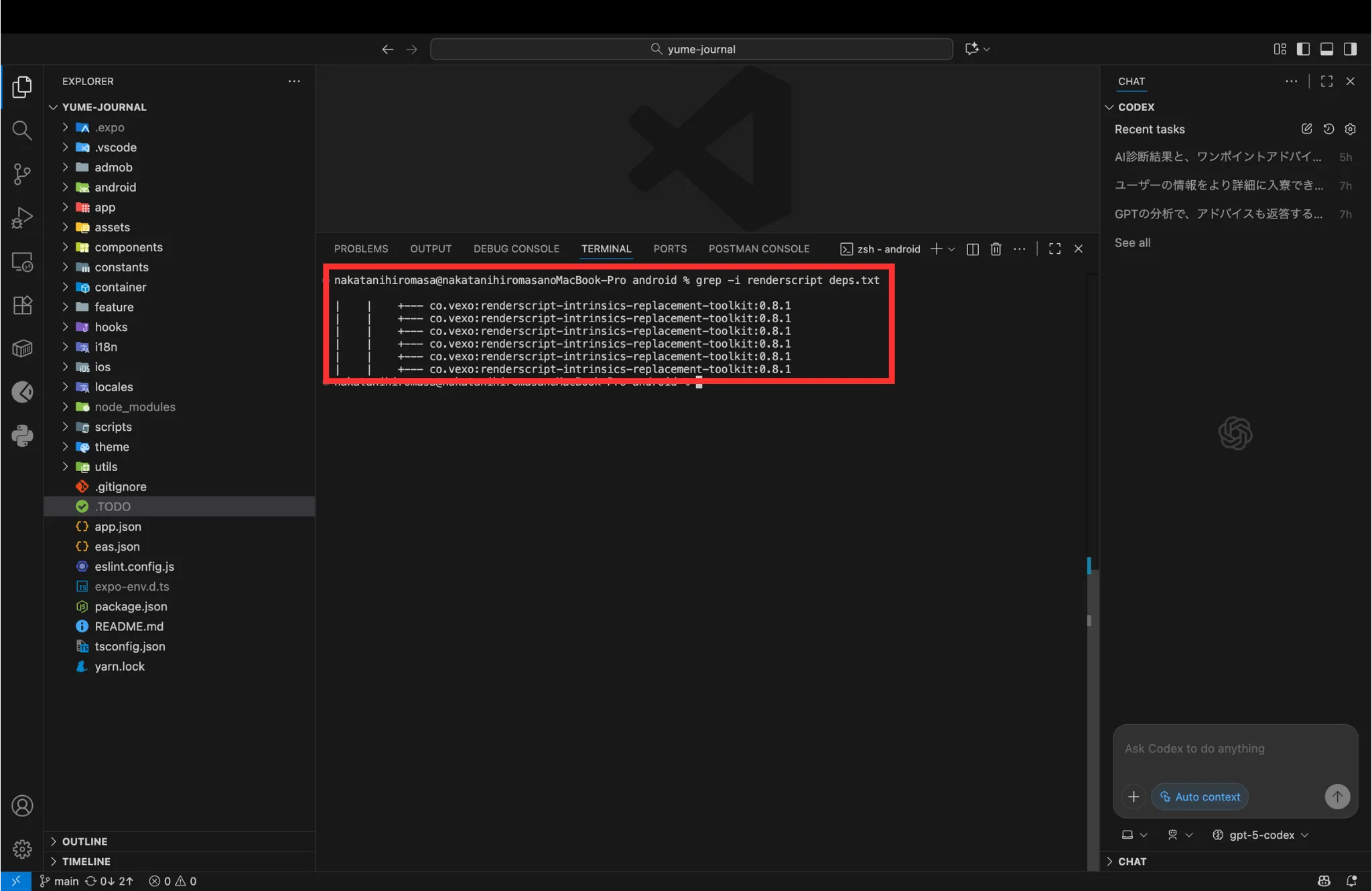Open the Search view in the activity bar
Image resolution: width=1372 pixels, height=891 pixels.
(x=22, y=130)
